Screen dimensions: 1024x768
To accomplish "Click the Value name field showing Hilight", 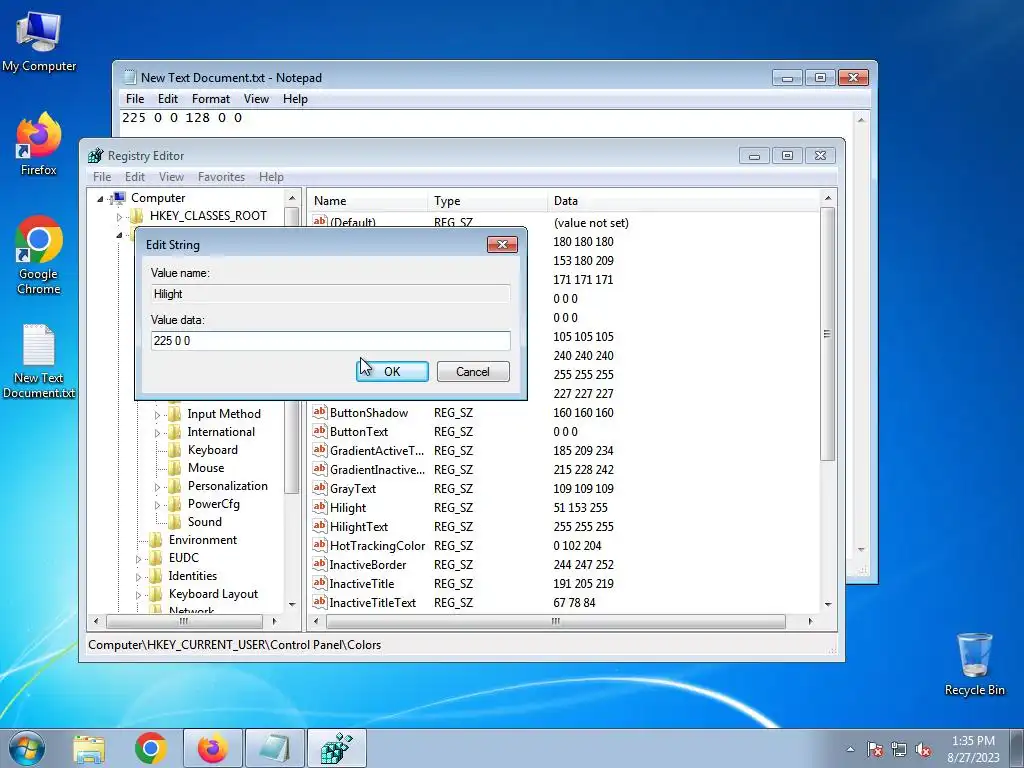I will click(x=330, y=294).
